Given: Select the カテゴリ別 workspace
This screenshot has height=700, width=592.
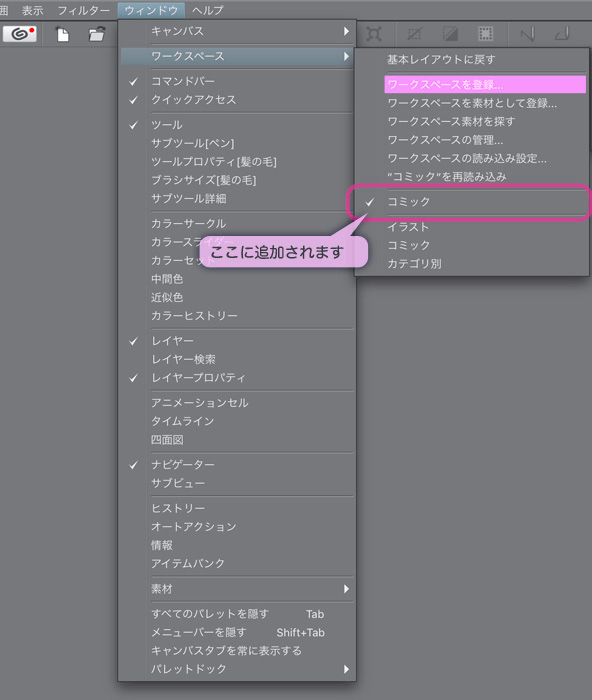Looking at the screenshot, I should [471, 263].
